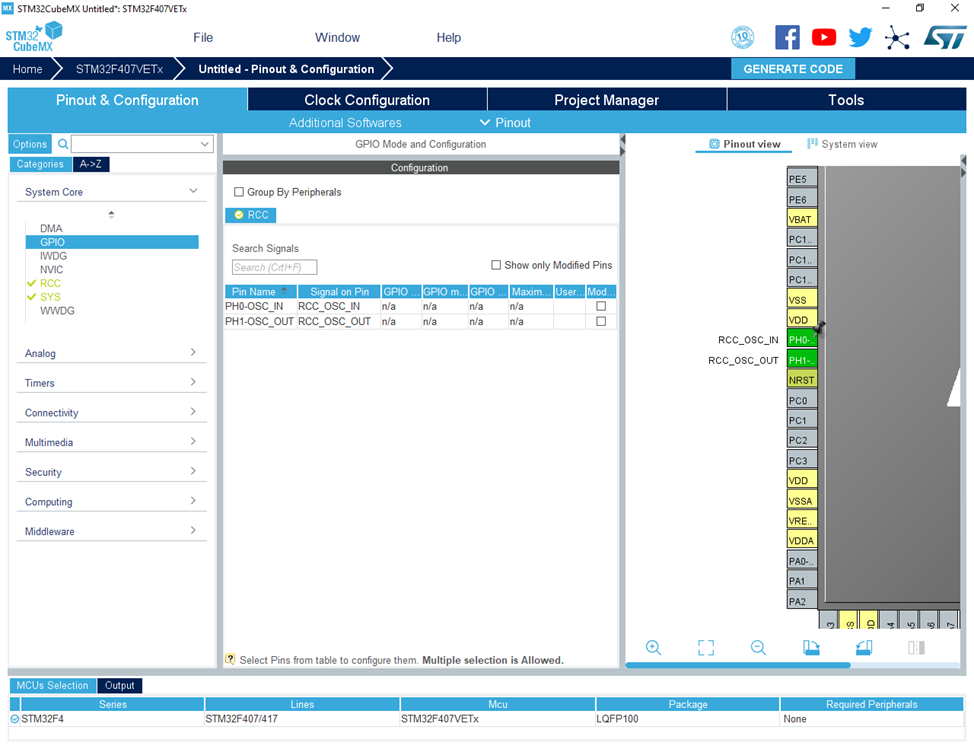Expand the Security category
Screen dimensions: 974x749
tap(193, 471)
